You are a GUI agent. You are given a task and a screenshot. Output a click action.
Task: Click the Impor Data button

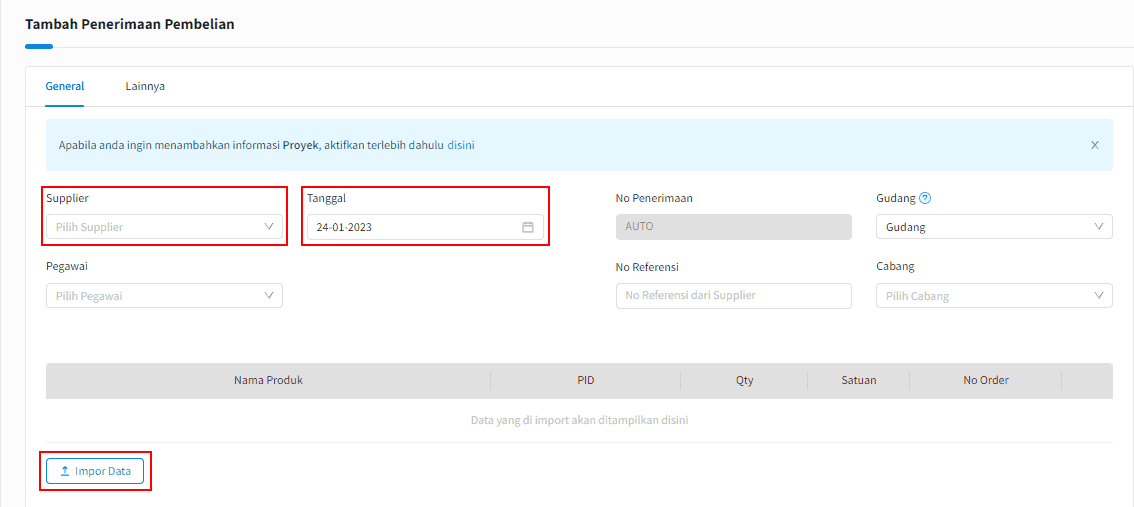tap(95, 471)
